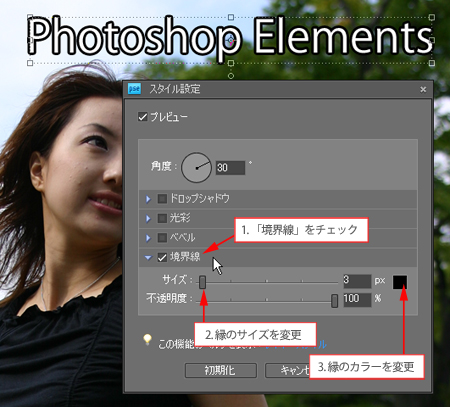Click the 境界線 label
This screenshot has width=450, height=407.
pyautogui.click(x=185, y=257)
